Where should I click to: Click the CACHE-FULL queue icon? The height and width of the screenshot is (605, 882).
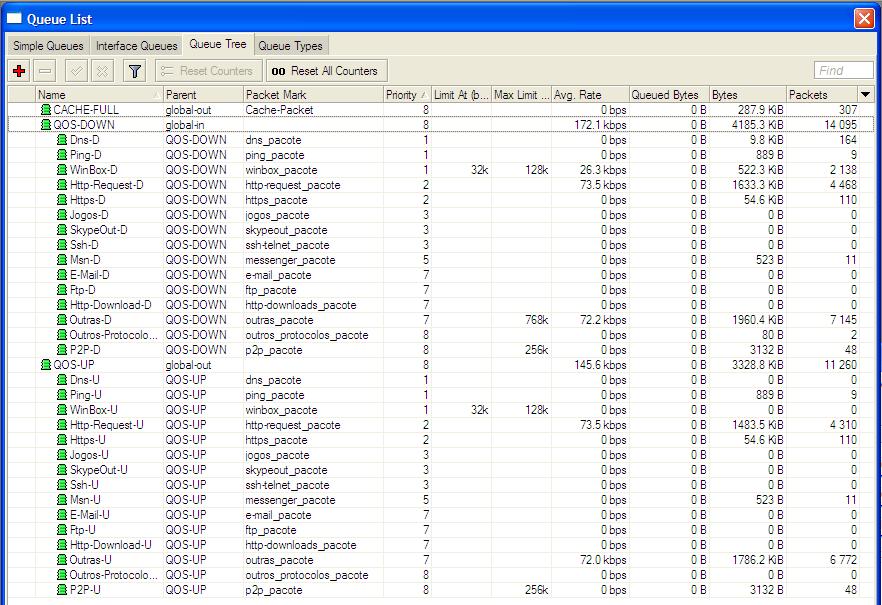coord(46,110)
